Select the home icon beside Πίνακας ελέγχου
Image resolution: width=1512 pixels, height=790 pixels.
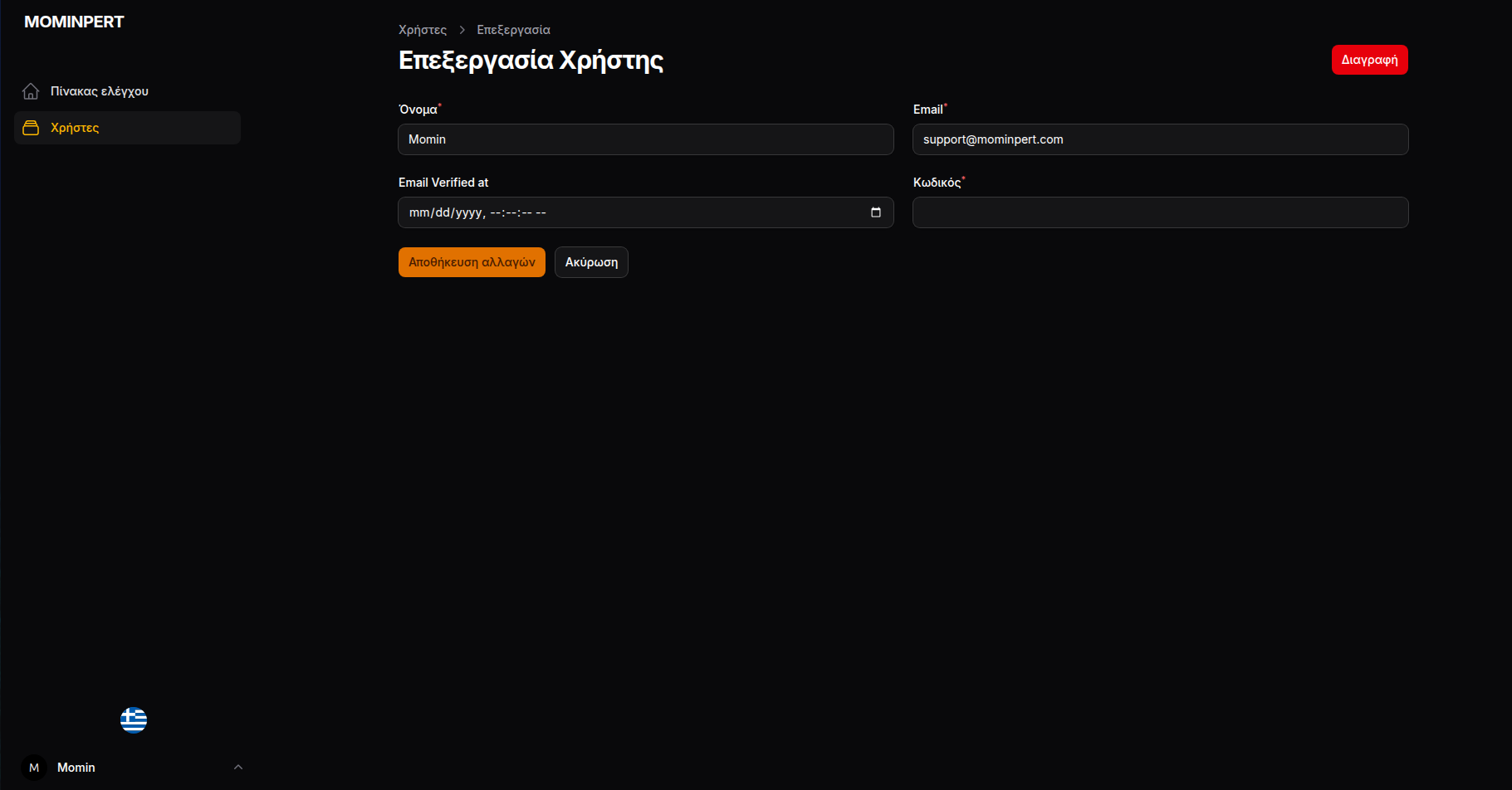point(31,91)
